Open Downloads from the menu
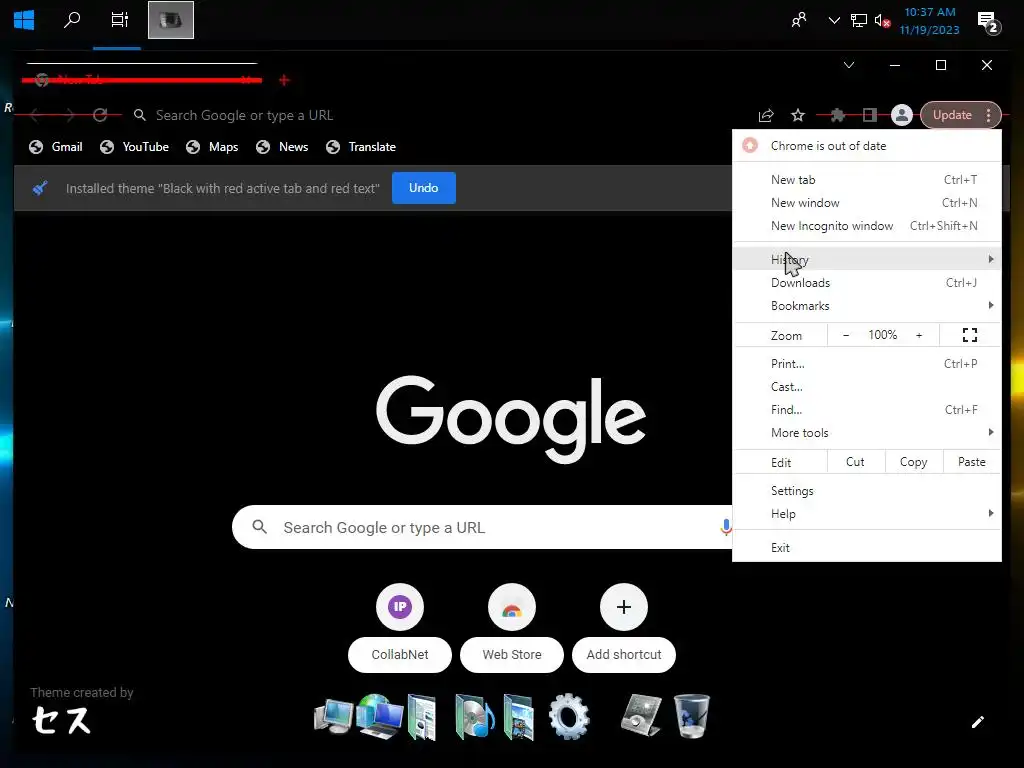The width and height of the screenshot is (1024, 768). pyautogui.click(x=867, y=283)
